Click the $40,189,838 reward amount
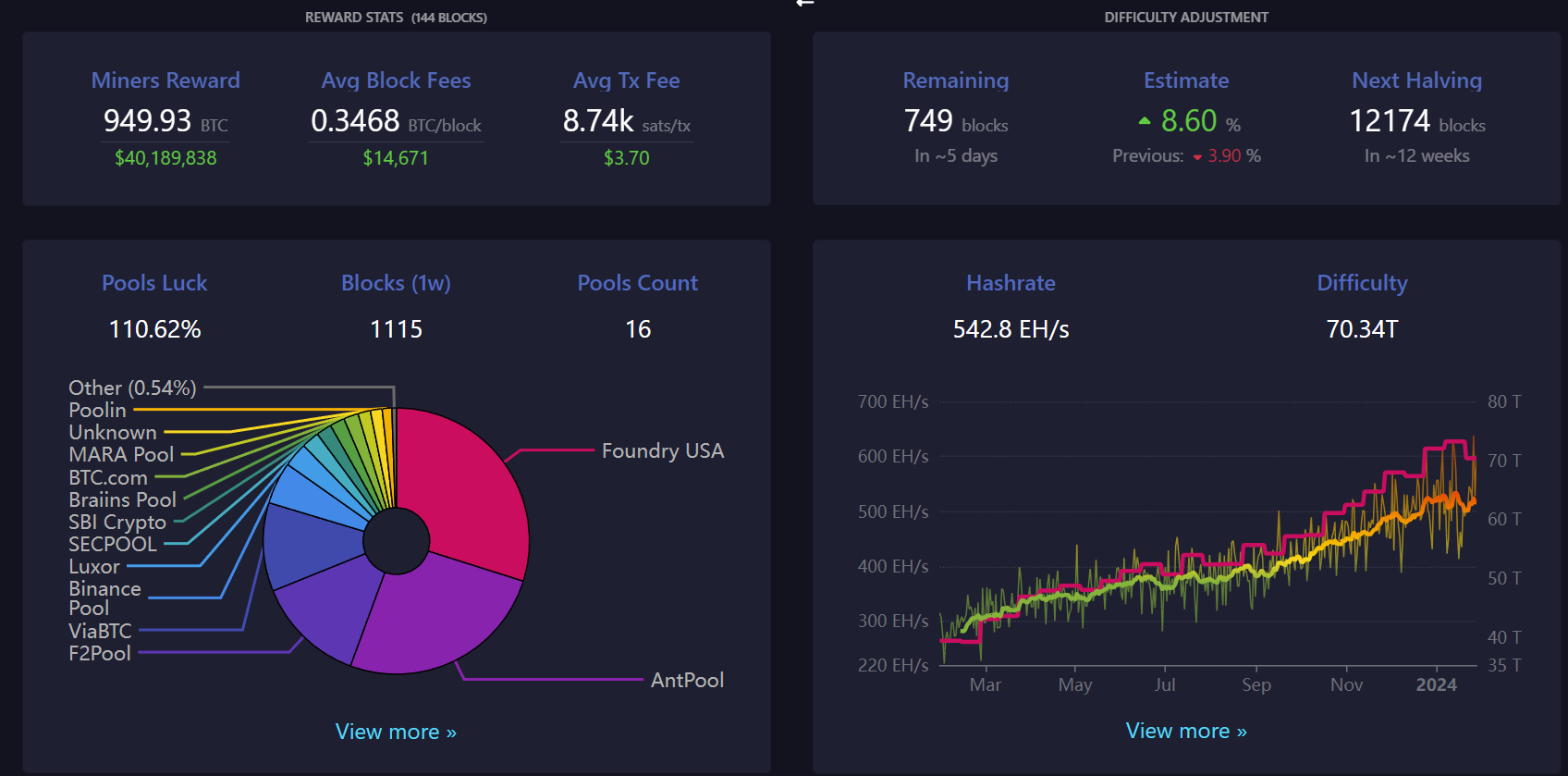The height and width of the screenshot is (776, 1568). [x=165, y=158]
